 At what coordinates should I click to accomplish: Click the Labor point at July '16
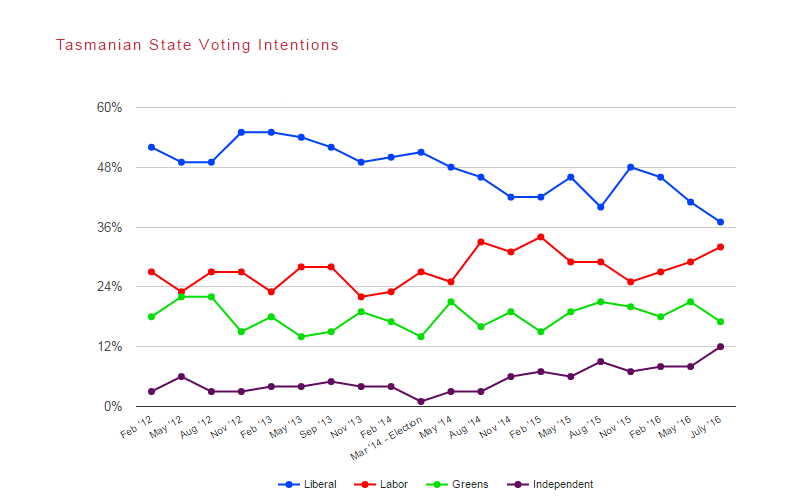pyautogui.click(x=720, y=247)
